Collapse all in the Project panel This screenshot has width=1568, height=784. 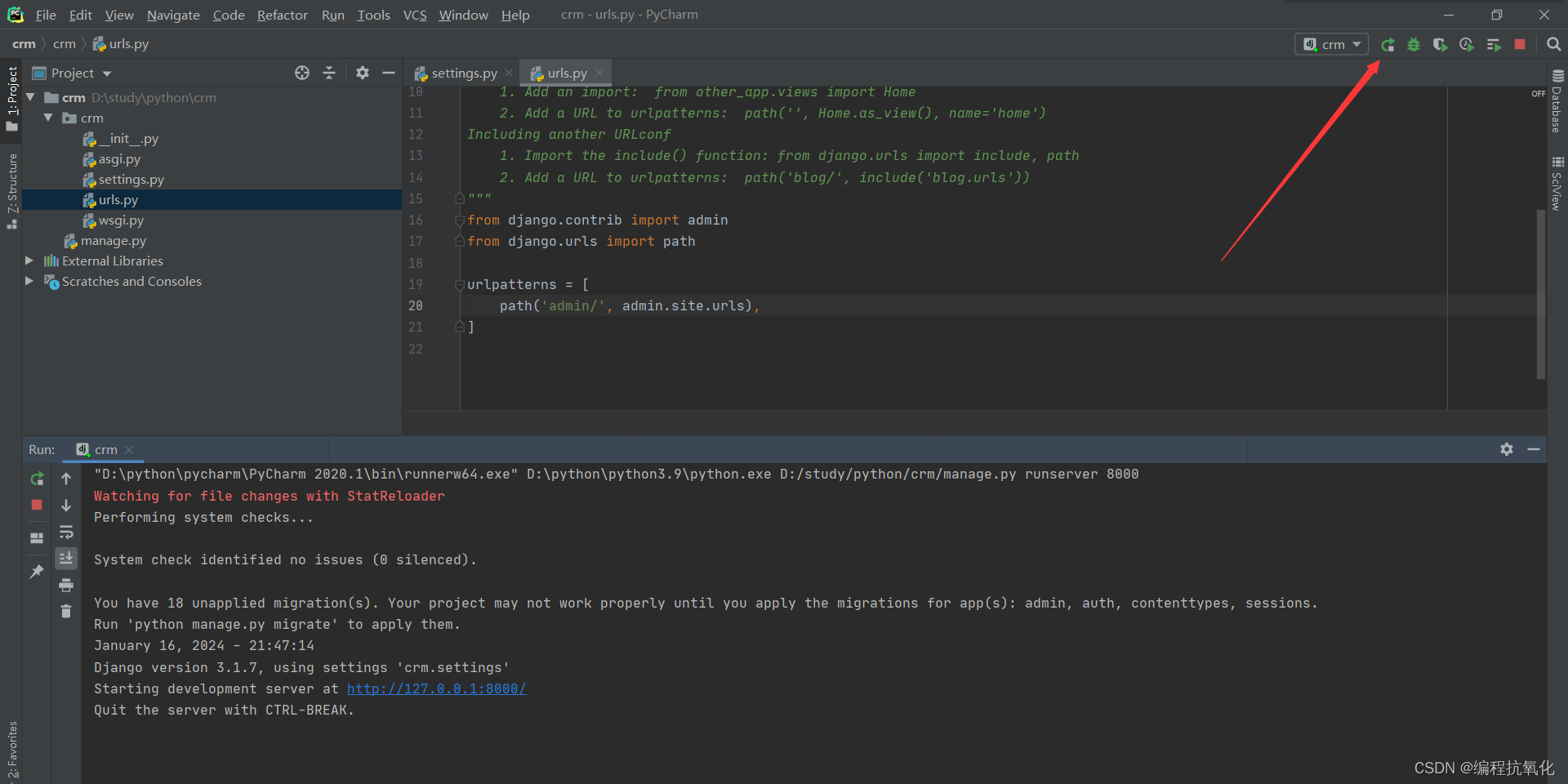pos(329,73)
